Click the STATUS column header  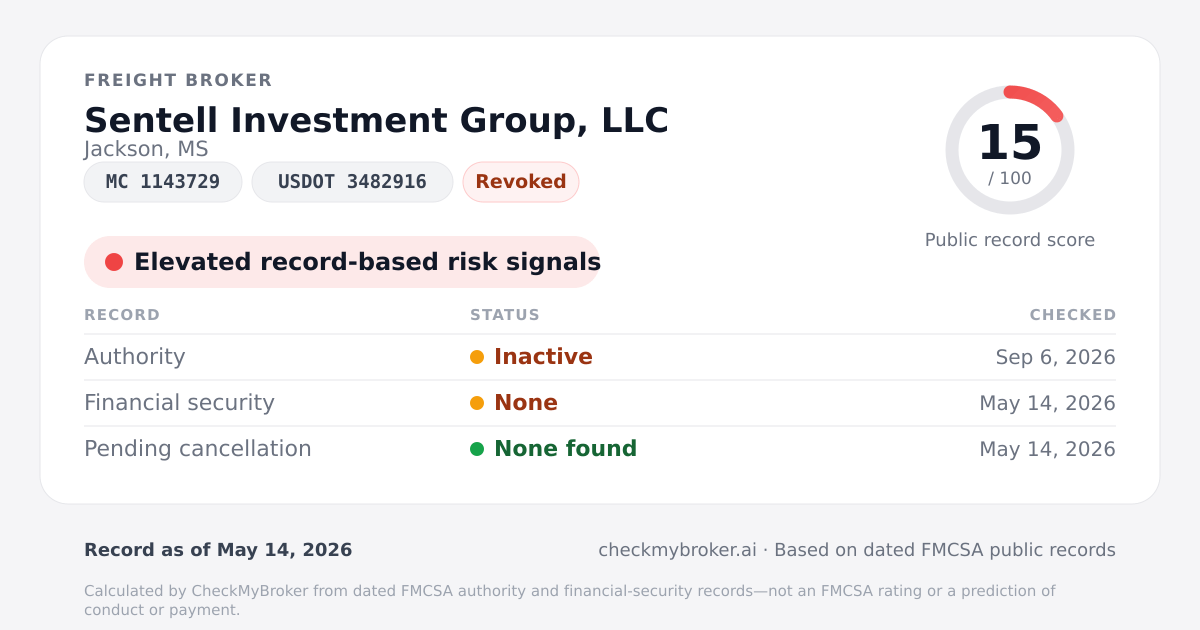pos(505,315)
